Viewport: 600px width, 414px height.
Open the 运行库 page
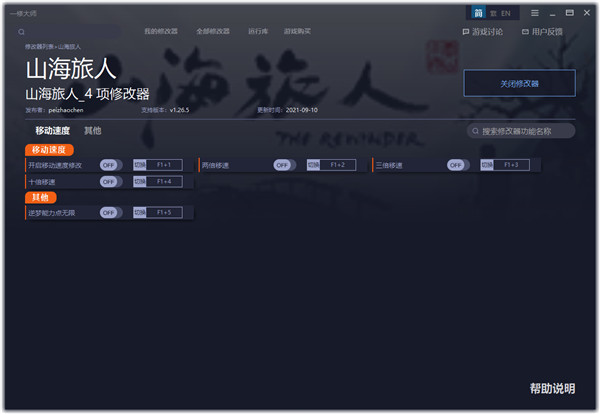[x=258, y=31]
